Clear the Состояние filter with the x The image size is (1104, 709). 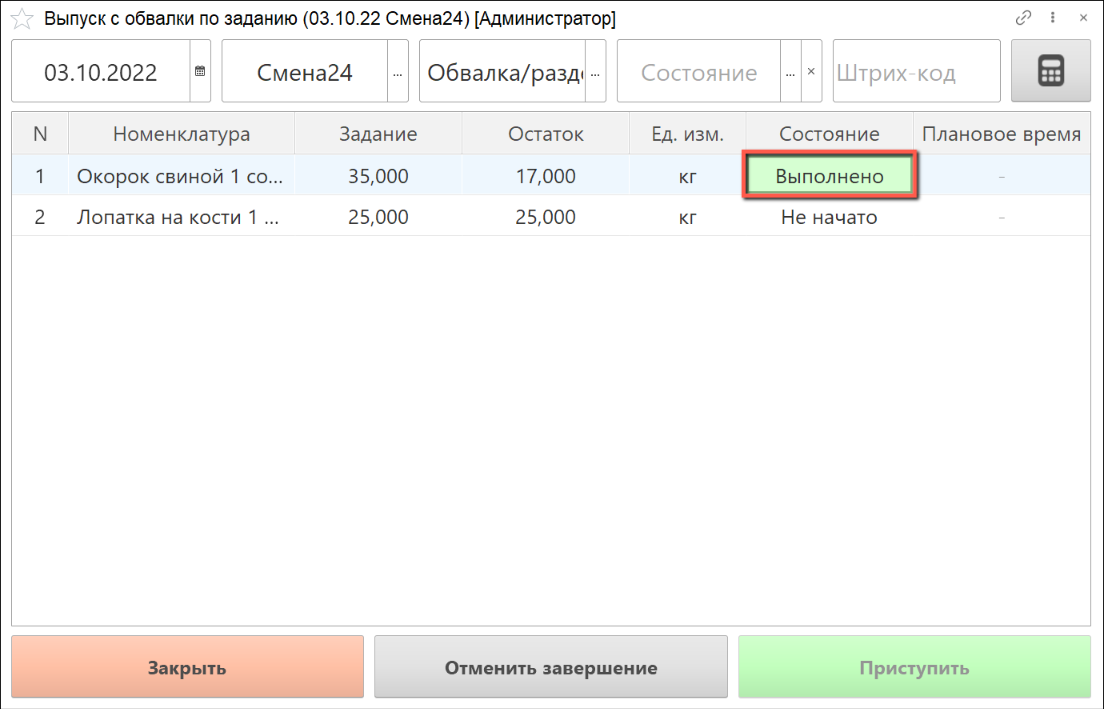tap(811, 72)
